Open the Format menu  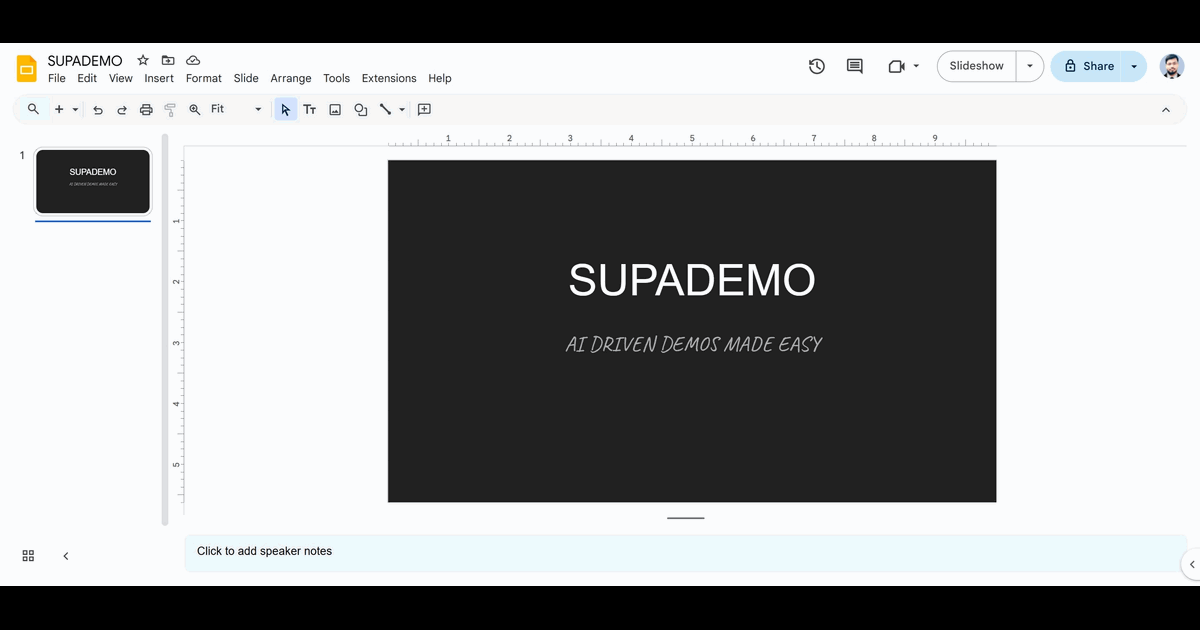[x=204, y=78]
